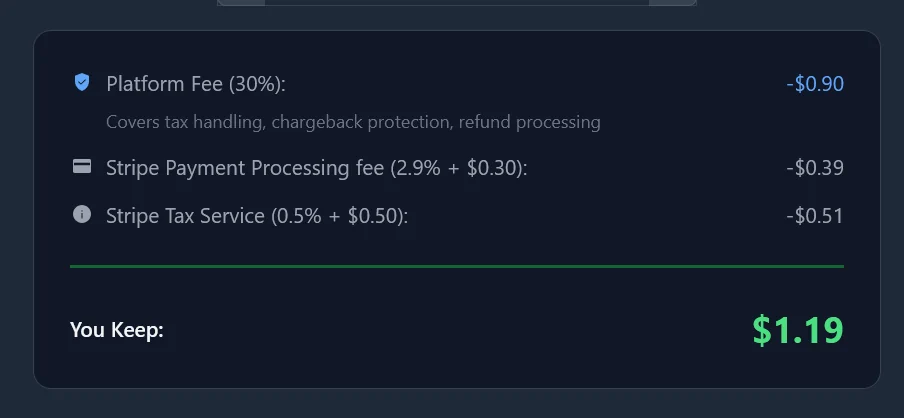Click the "Platform Fee (30%):" label
This screenshot has width=904, height=418.
click(x=196, y=84)
